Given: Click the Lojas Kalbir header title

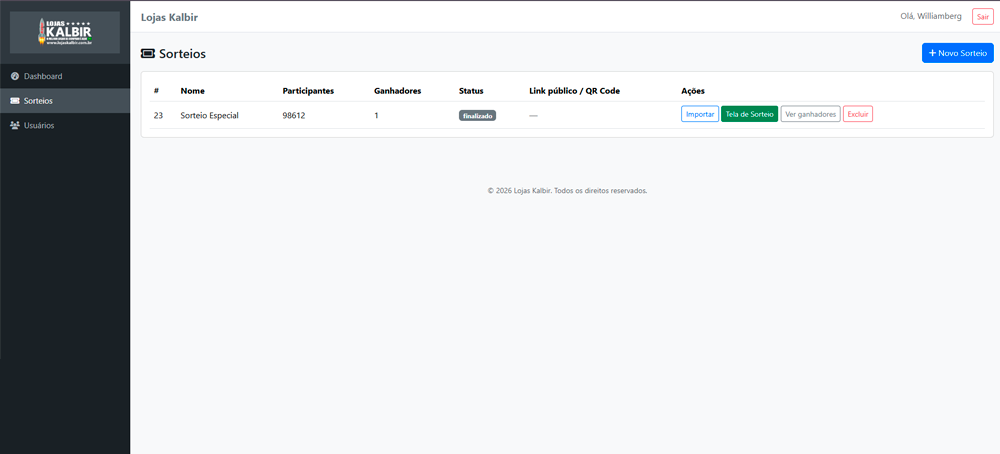Looking at the screenshot, I should (169, 17).
